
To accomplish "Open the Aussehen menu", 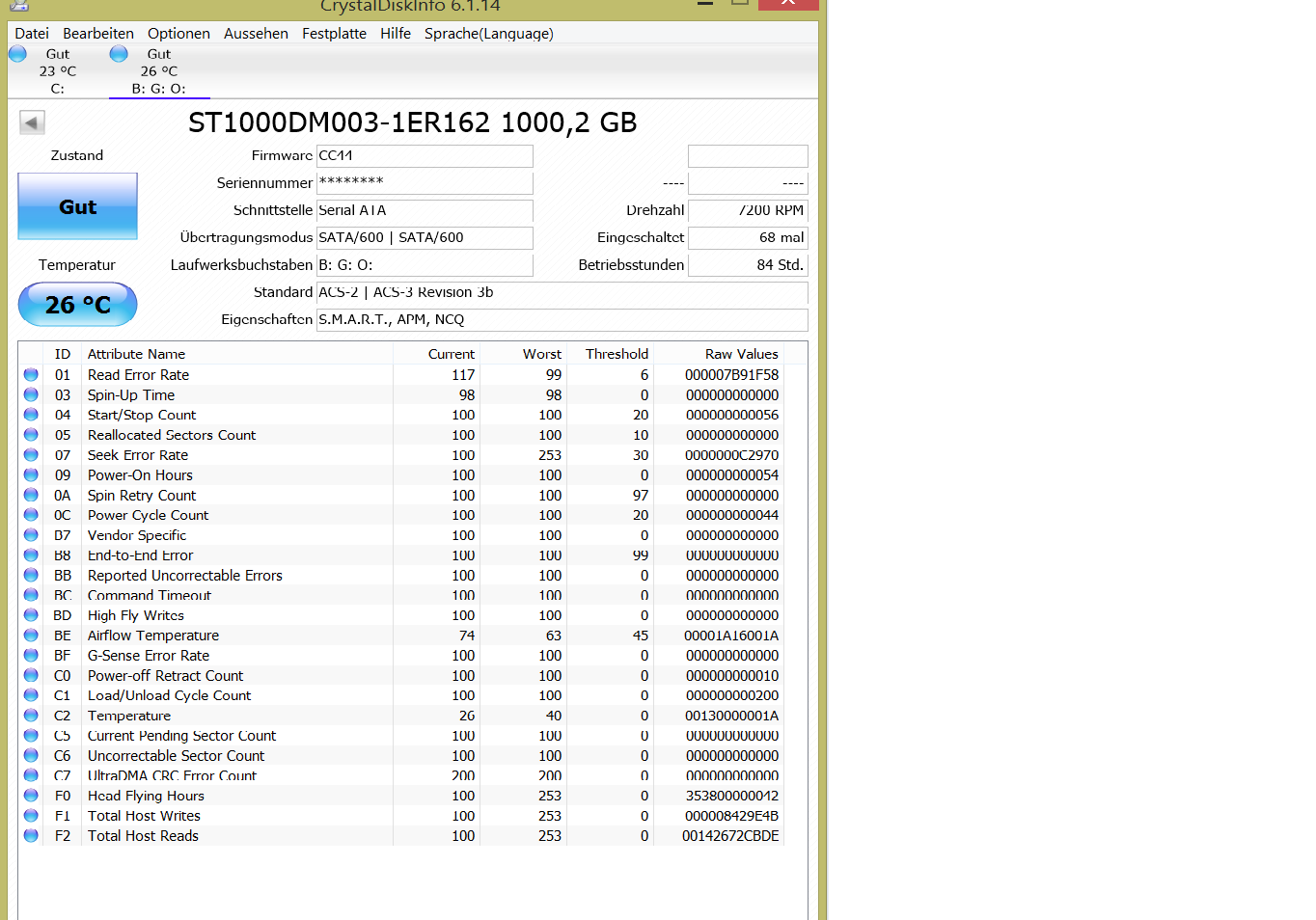I will click(x=256, y=34).
